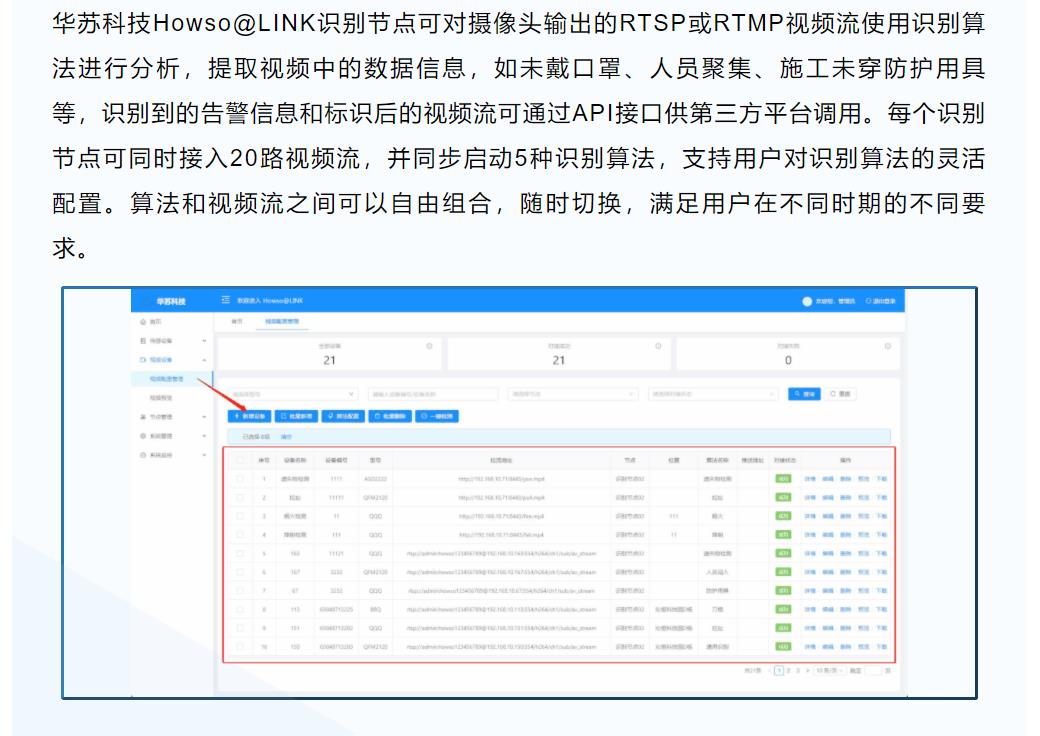Click the blue 搜索 search button
Screen dimensions: 1040x736
[805, 394]
